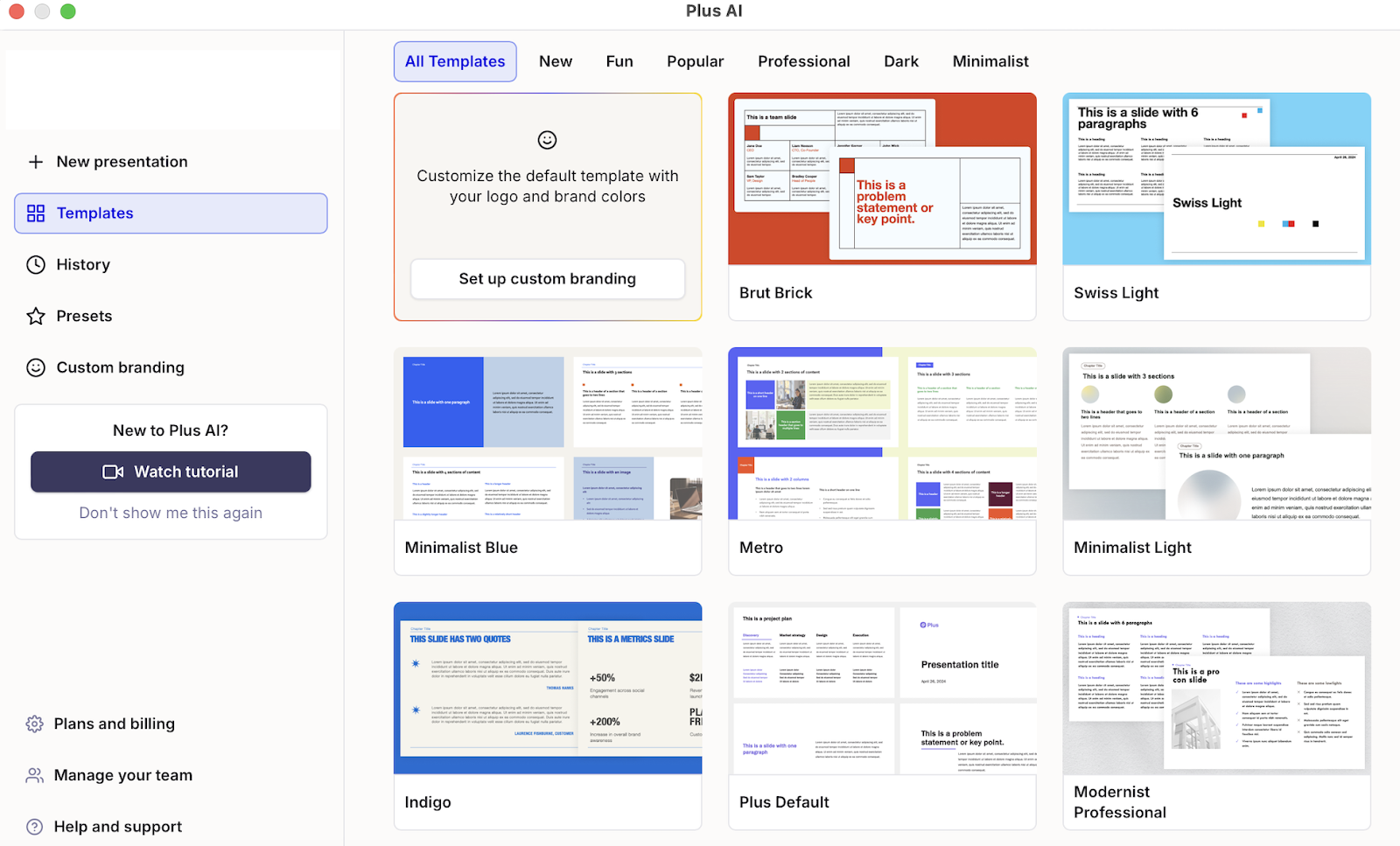
Task: Click the History clock icon
Action: (x=36, y=265)
